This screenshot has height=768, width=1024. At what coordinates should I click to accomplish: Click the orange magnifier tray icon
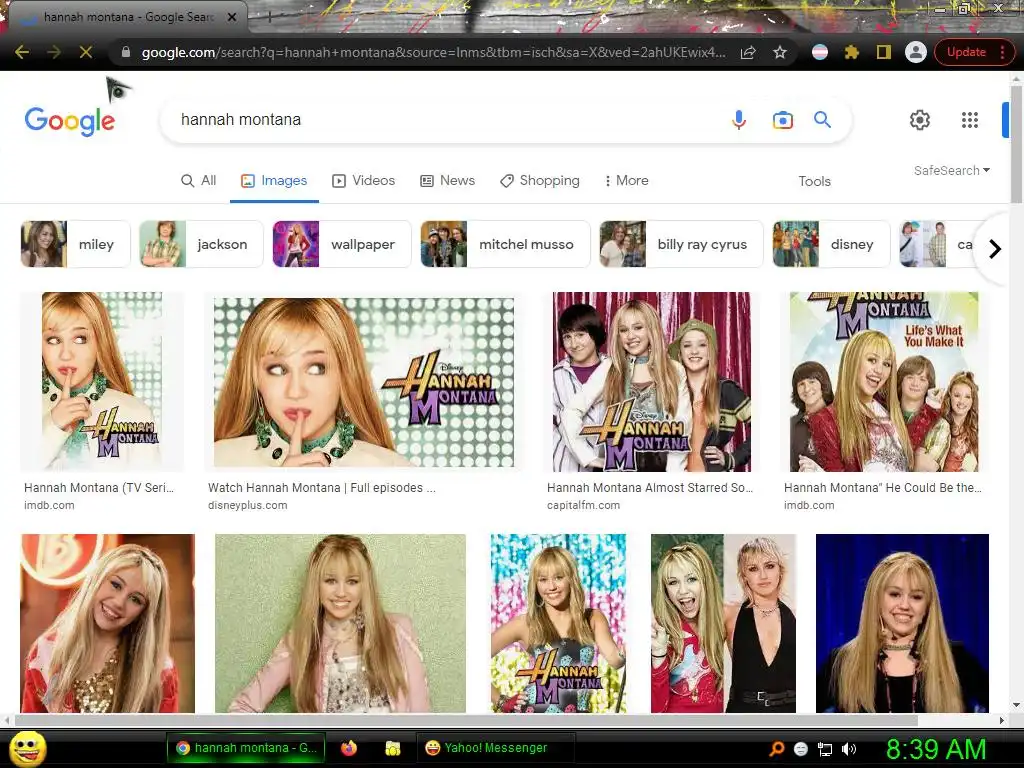point(776,749)
